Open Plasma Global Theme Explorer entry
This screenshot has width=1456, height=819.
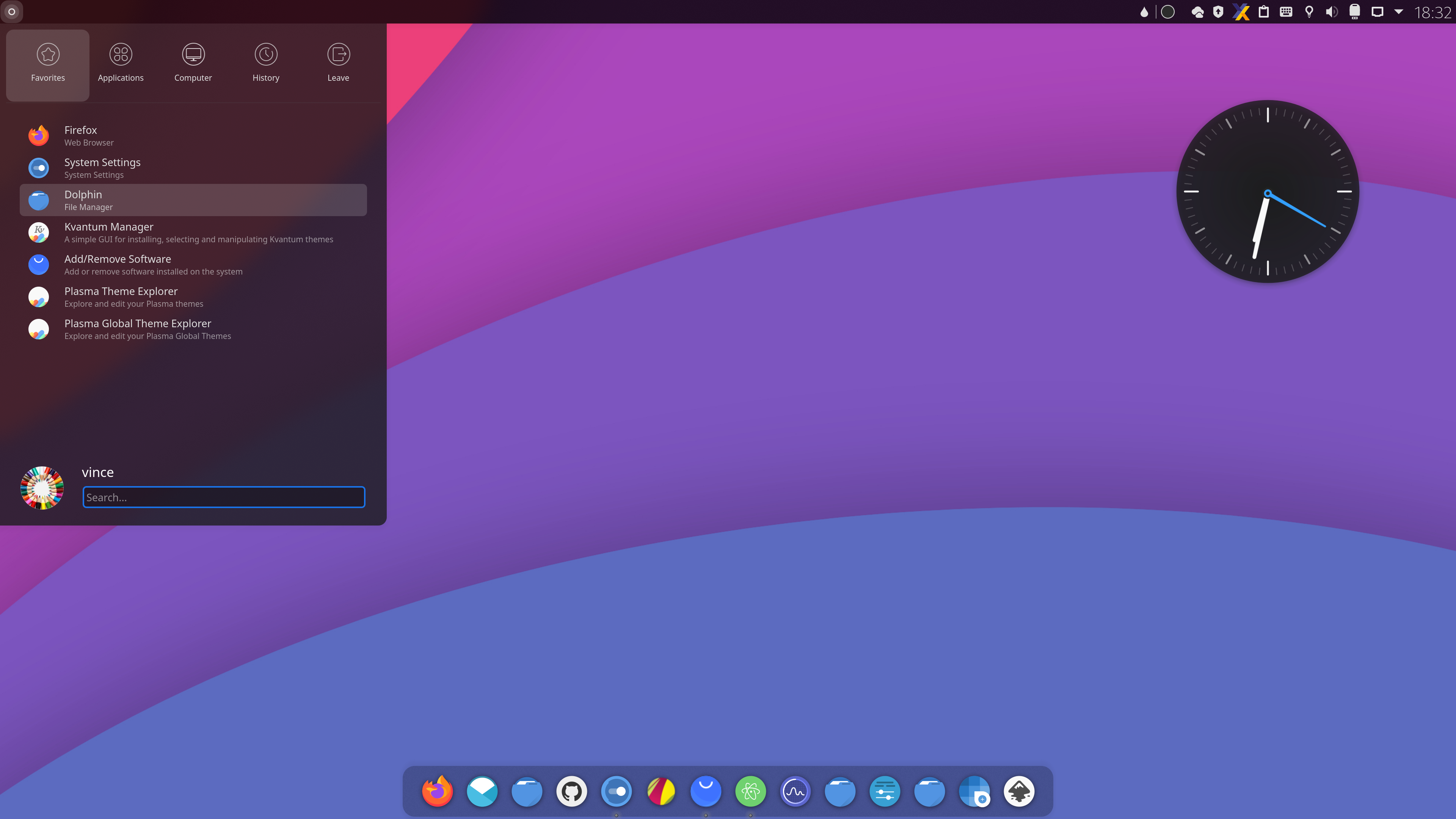point(193,329)
